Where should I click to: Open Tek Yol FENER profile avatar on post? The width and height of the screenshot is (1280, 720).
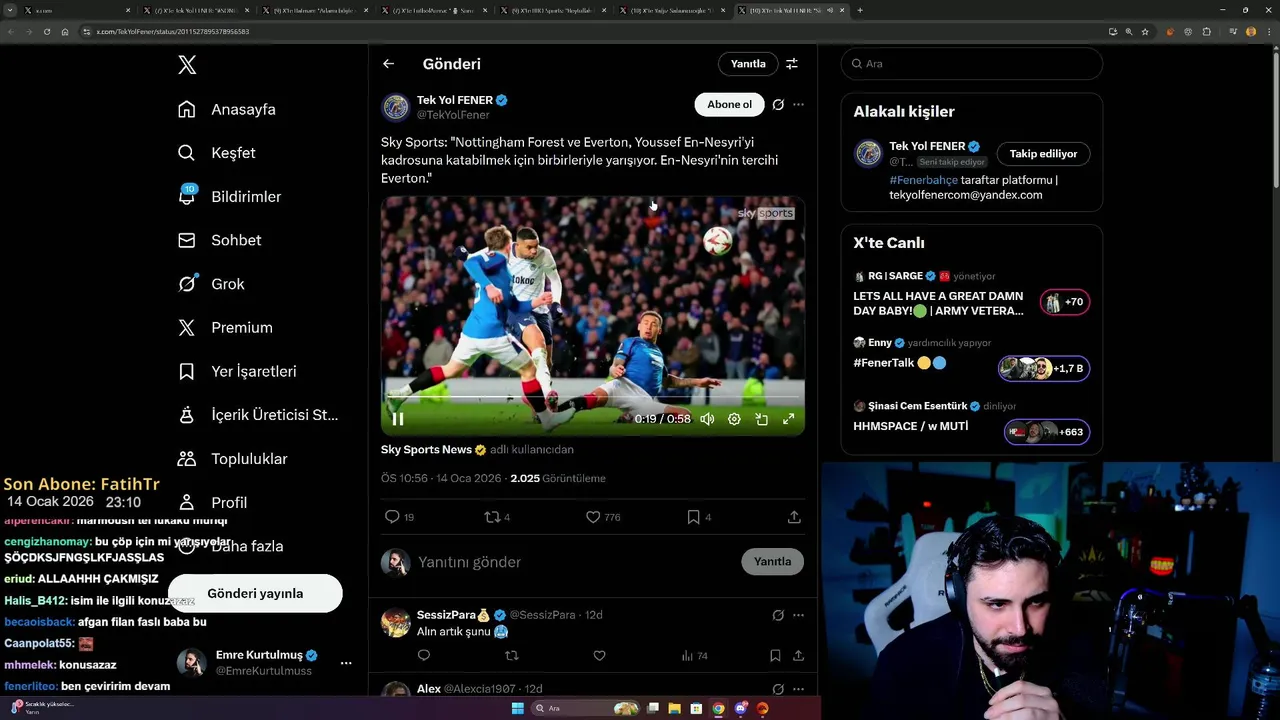(396, 107)
